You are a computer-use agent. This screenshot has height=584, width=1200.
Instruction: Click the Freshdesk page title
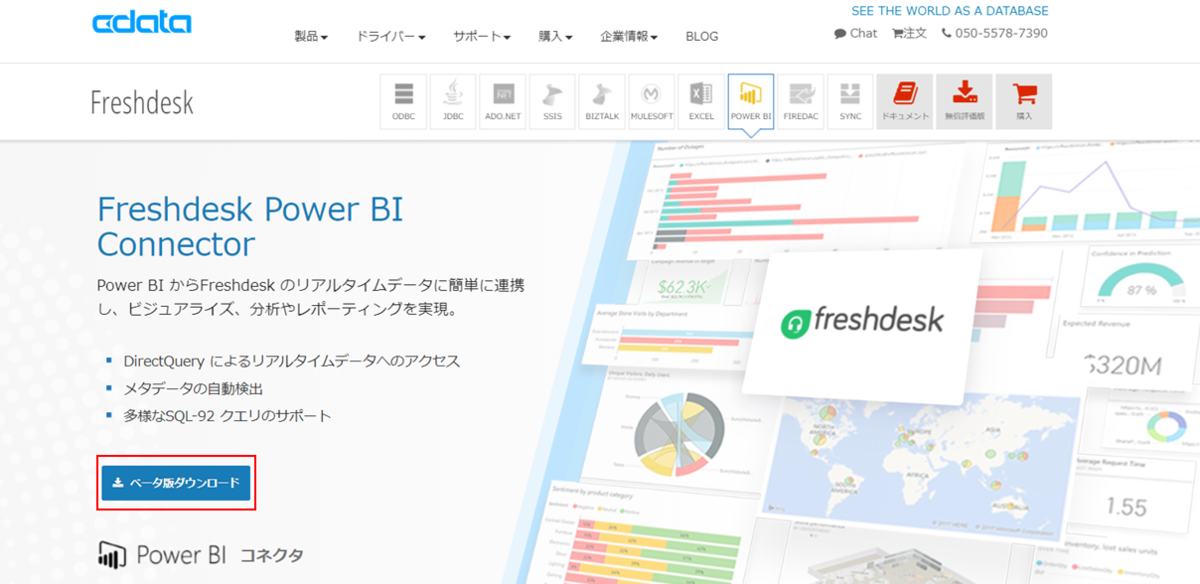(141, 102)
